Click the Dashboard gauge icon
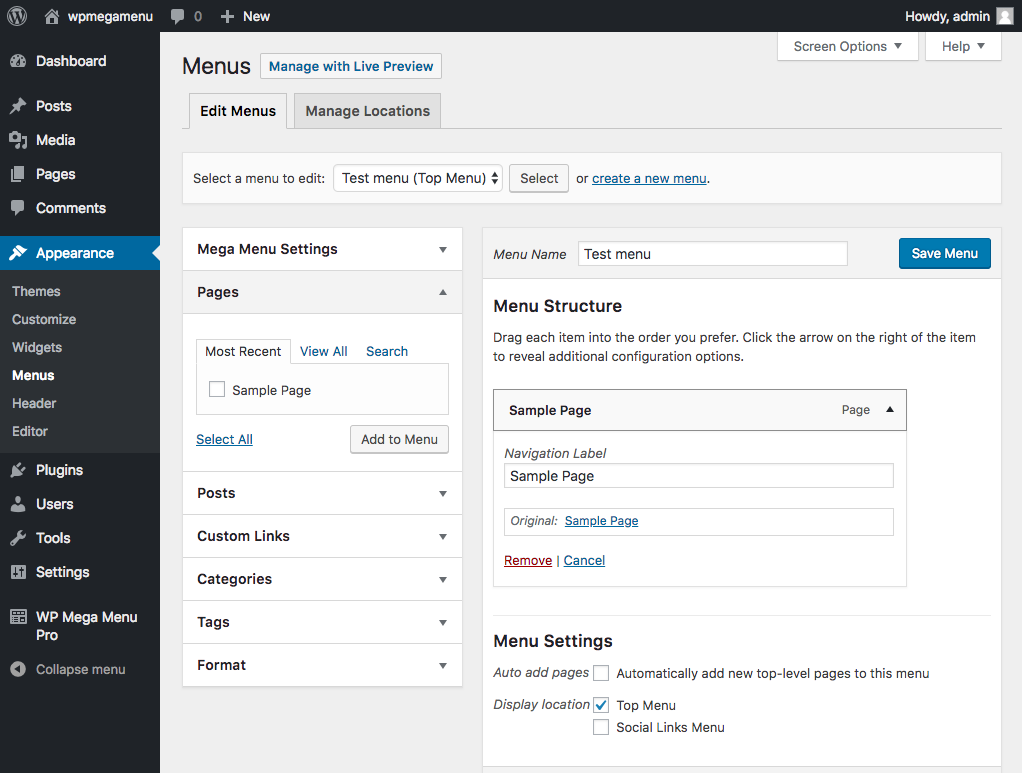The width and height of the screenshot is (1022, 773). click(18, 61)
